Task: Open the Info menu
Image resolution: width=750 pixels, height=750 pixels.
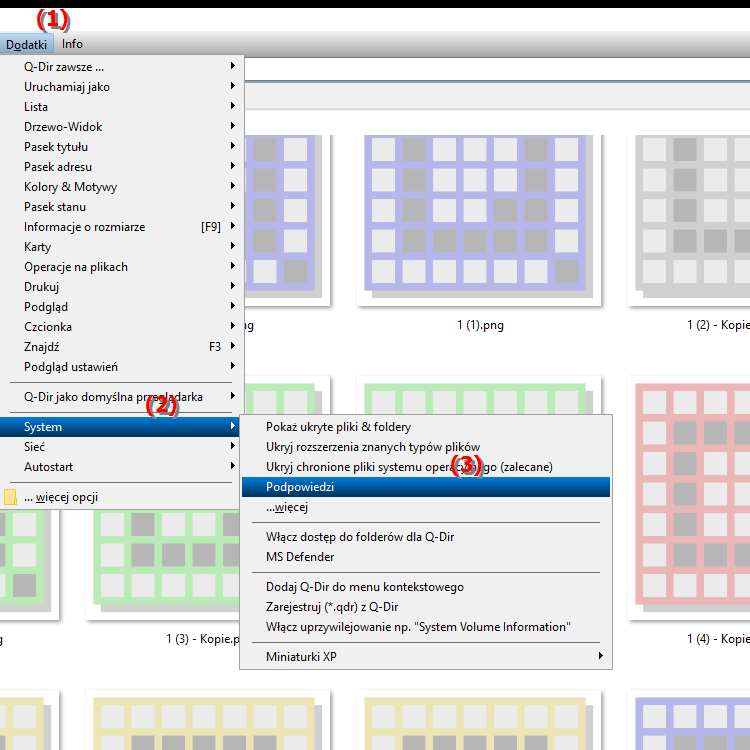Action: pos(72,44)
